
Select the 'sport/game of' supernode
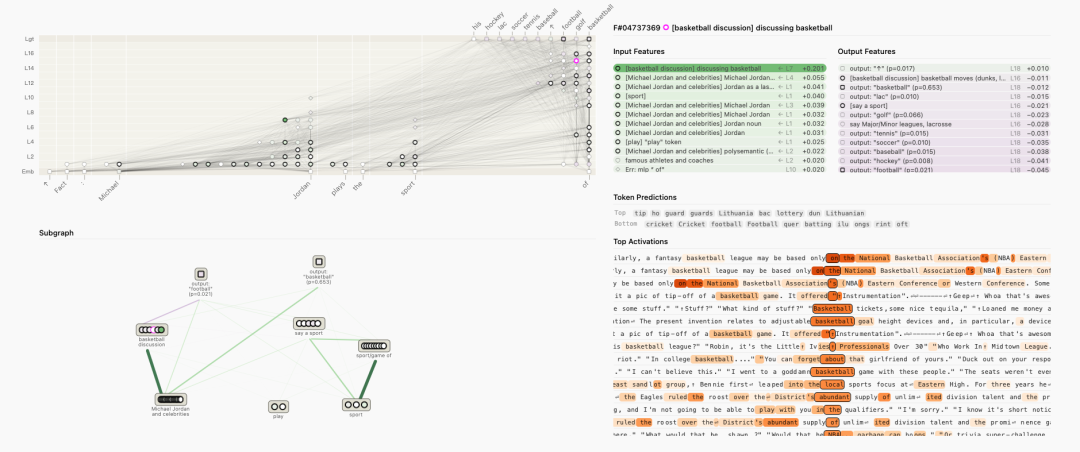[374, 346]
